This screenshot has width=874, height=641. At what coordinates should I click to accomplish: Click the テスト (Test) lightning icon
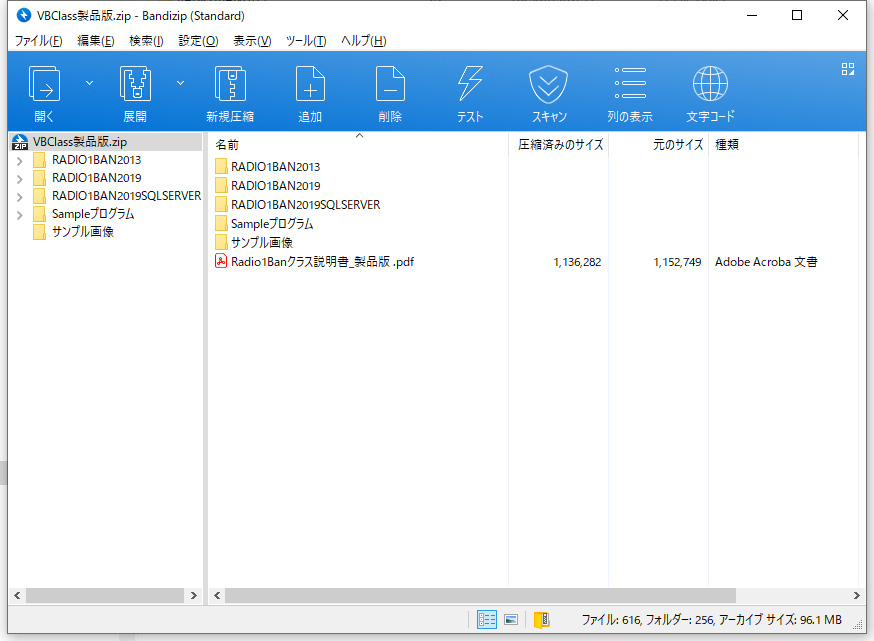pos(470,84)
